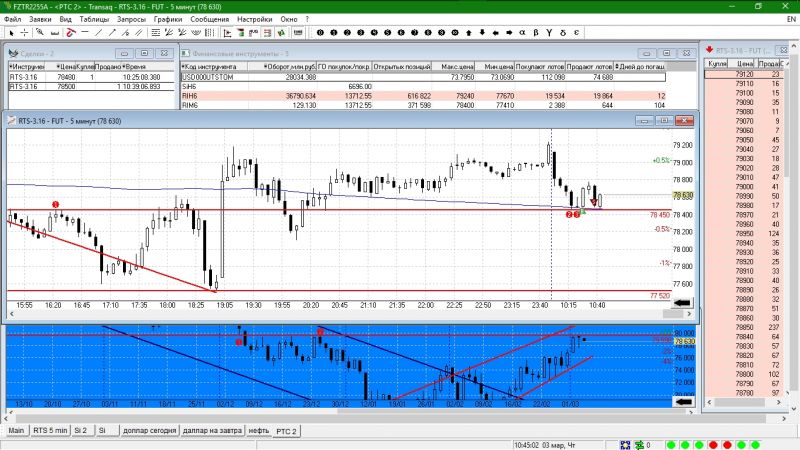The height and width of the screenshot is (450, 800).
Task: Activate the zoom magnifier tool
Action: point(40,33)
